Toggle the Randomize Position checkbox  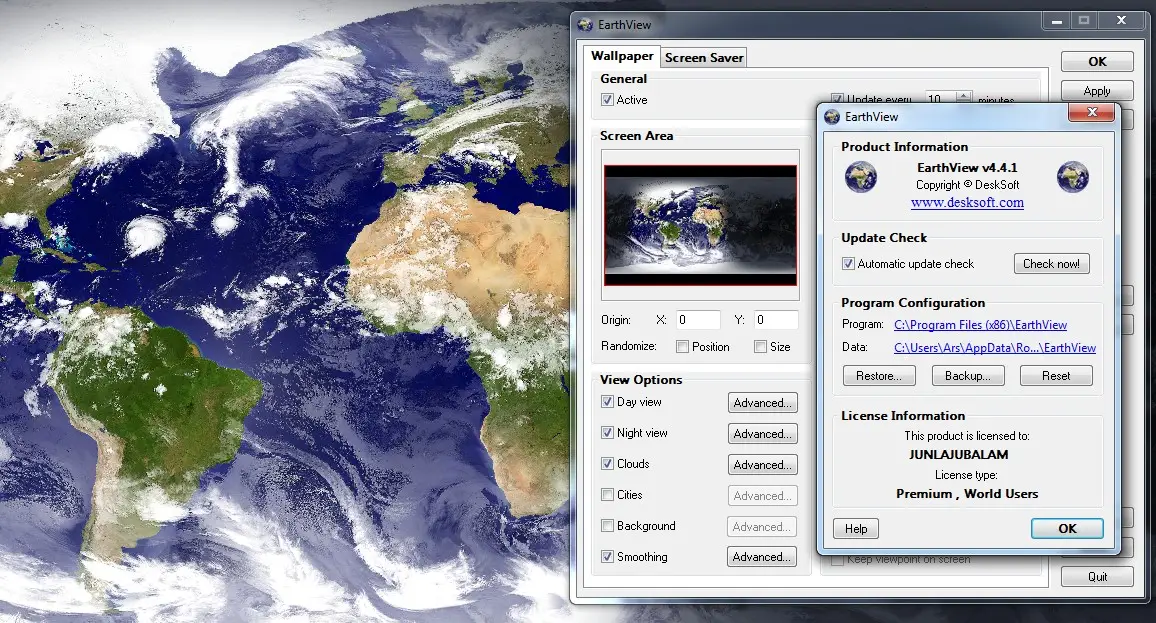tap(683, 347)
